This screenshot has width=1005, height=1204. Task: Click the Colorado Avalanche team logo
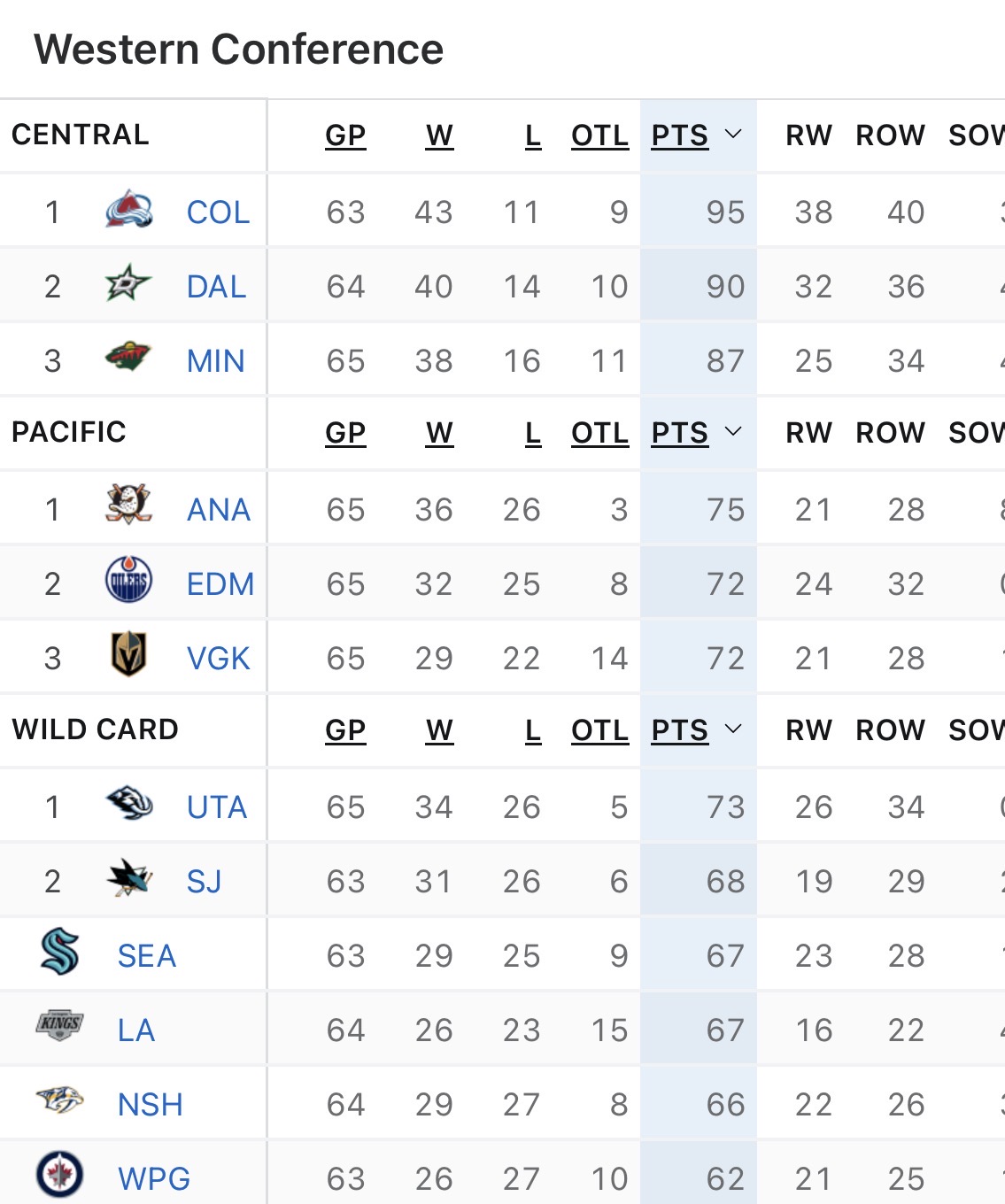[129, 211]
